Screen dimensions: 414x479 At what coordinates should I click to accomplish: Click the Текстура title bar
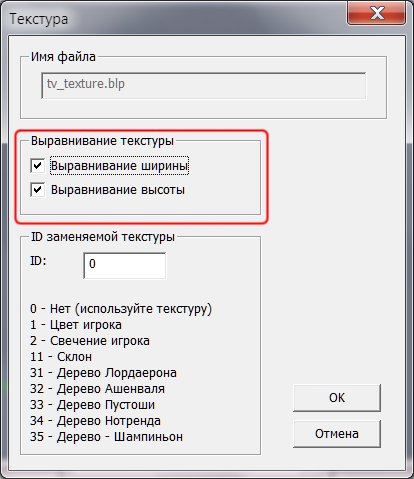point(173,18)
